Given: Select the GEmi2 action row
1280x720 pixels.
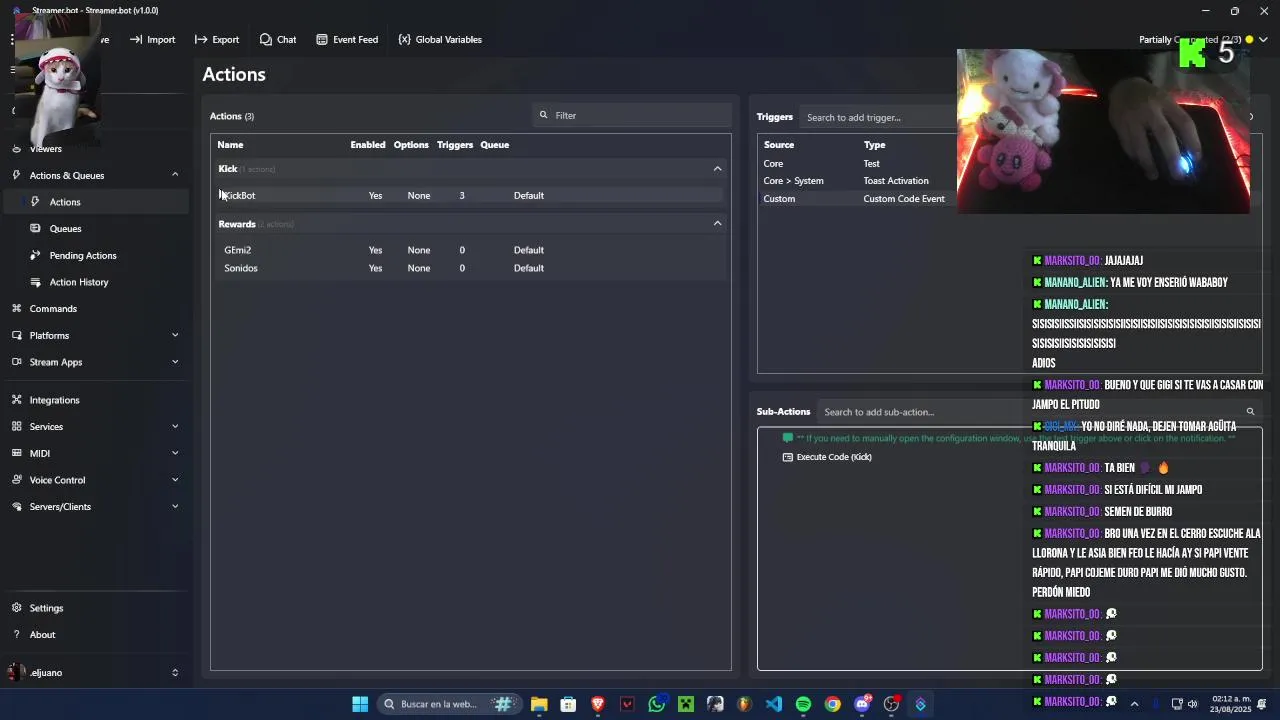Looking at the screenshot, I should (x=470, y=250).
